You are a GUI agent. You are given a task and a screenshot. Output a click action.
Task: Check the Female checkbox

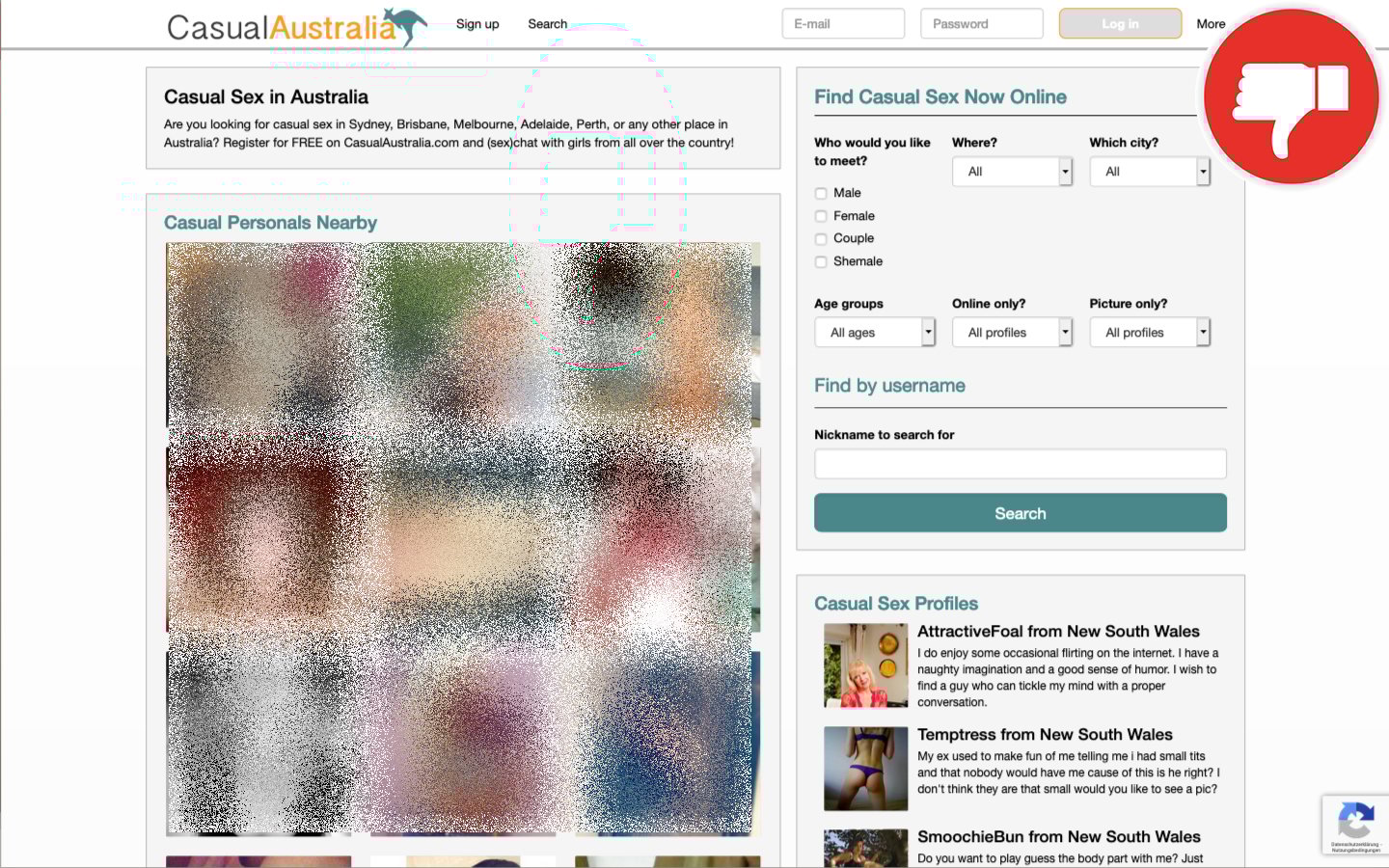tap(821, 216)
